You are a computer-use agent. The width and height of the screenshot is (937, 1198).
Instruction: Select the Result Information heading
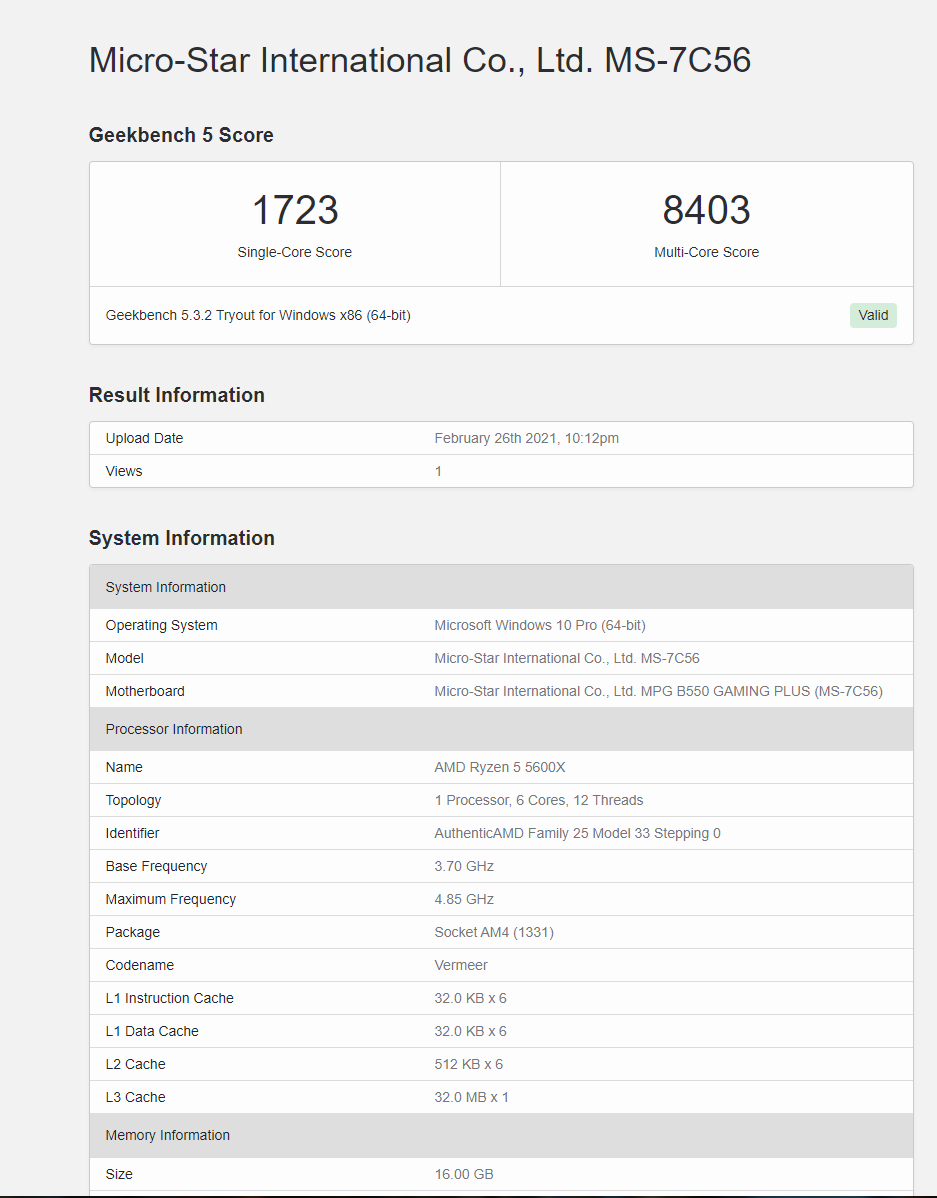(x=177, y=395)
